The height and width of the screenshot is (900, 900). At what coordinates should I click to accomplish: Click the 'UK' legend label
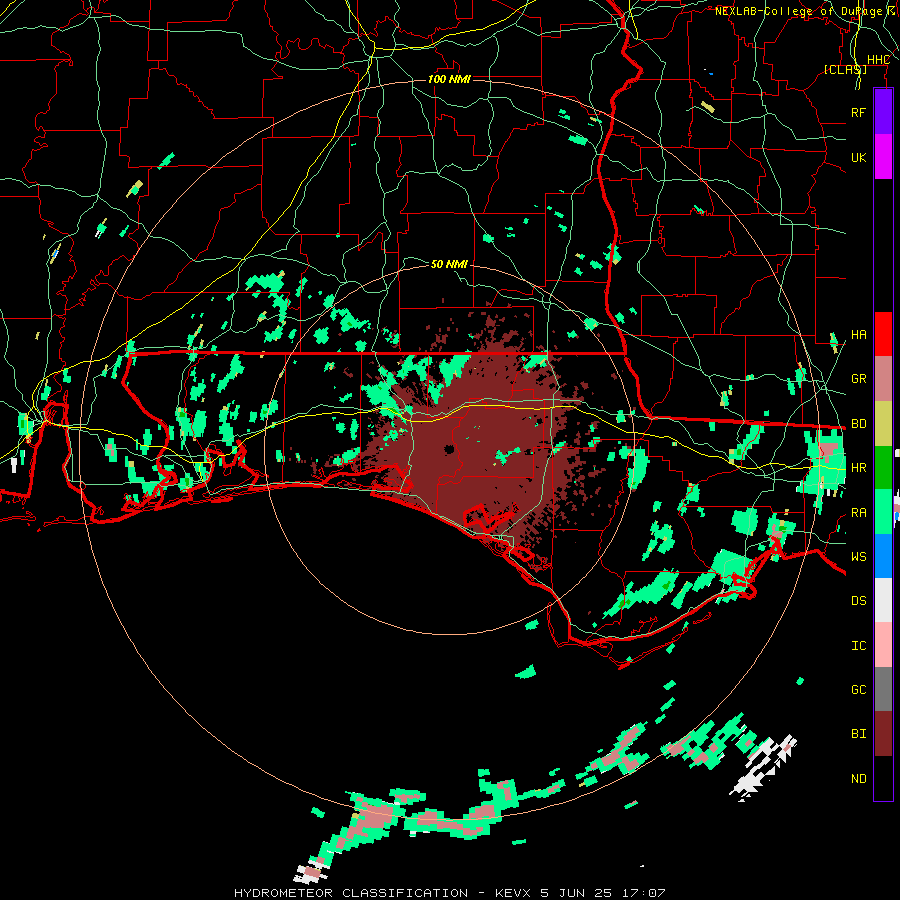858,157
